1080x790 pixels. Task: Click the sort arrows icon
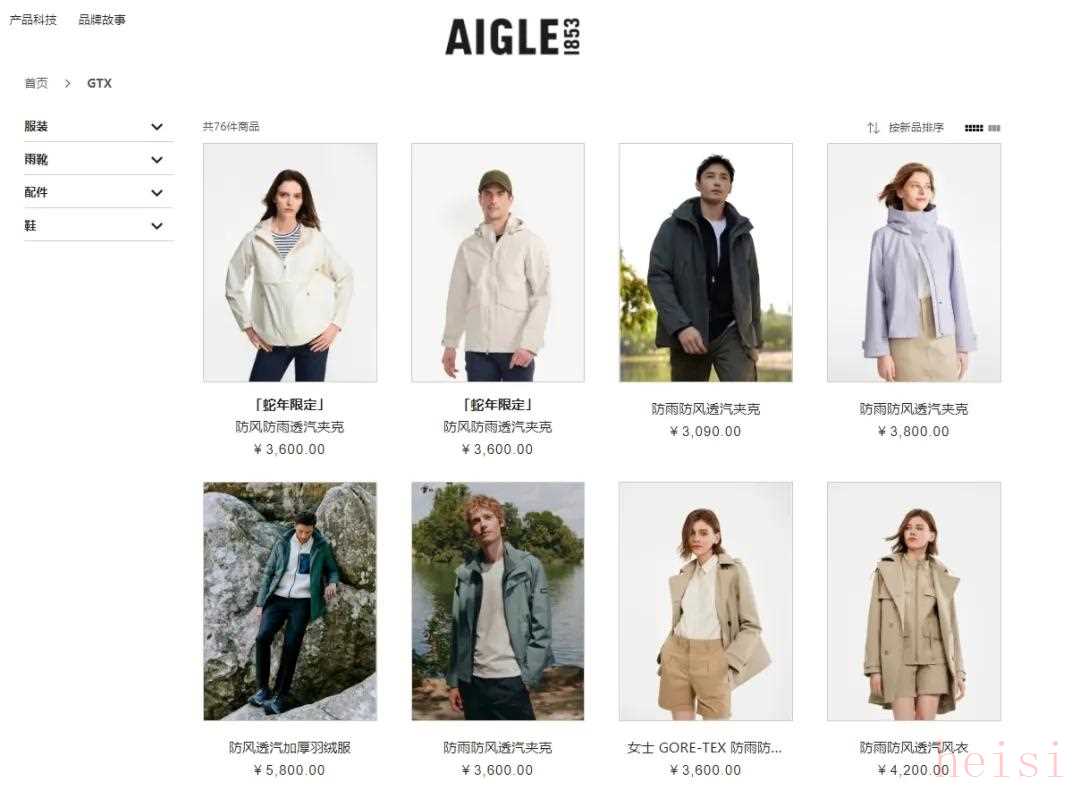[873, 127]
